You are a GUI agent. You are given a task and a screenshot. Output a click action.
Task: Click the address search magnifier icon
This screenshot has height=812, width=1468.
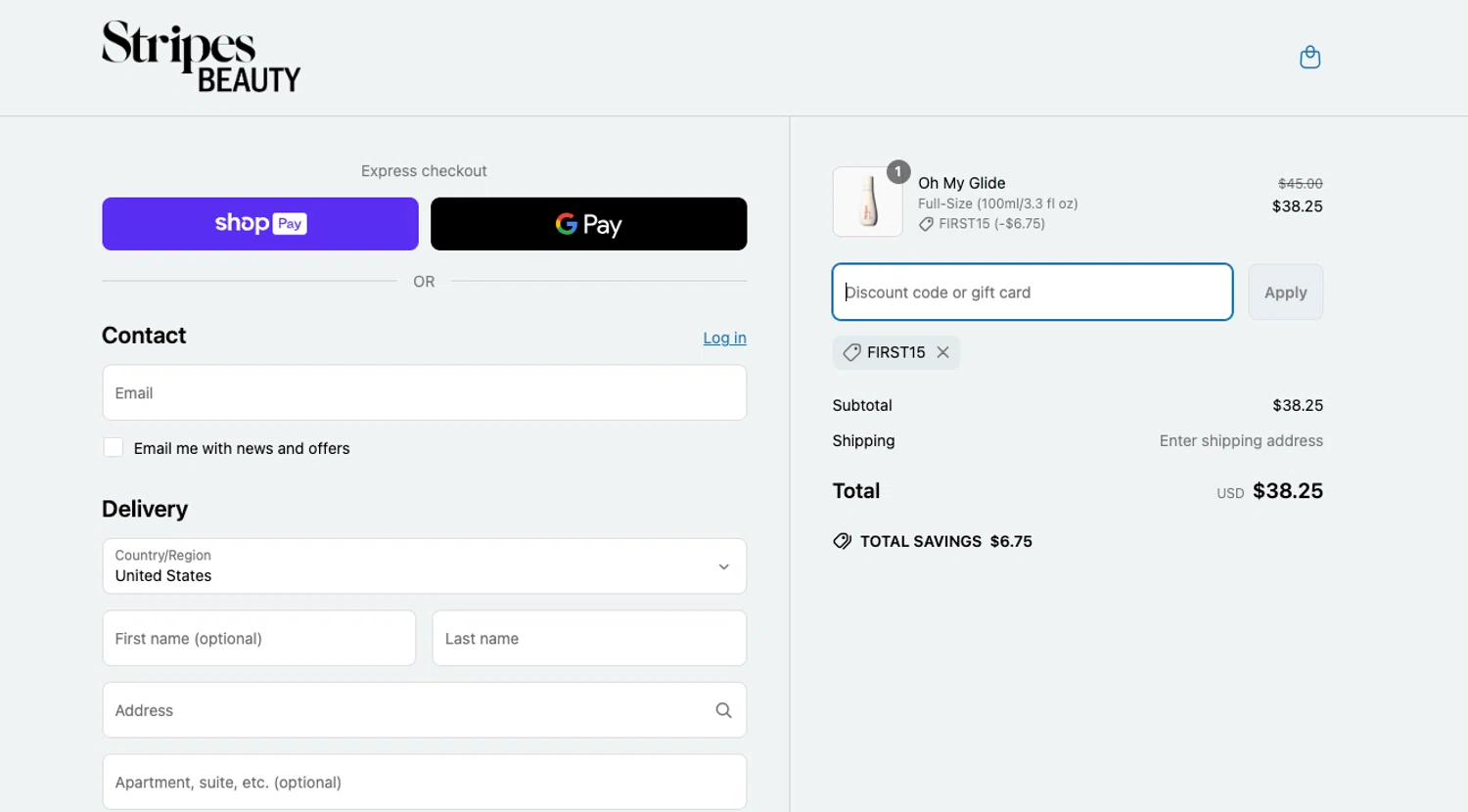click(x=723, y=710)
